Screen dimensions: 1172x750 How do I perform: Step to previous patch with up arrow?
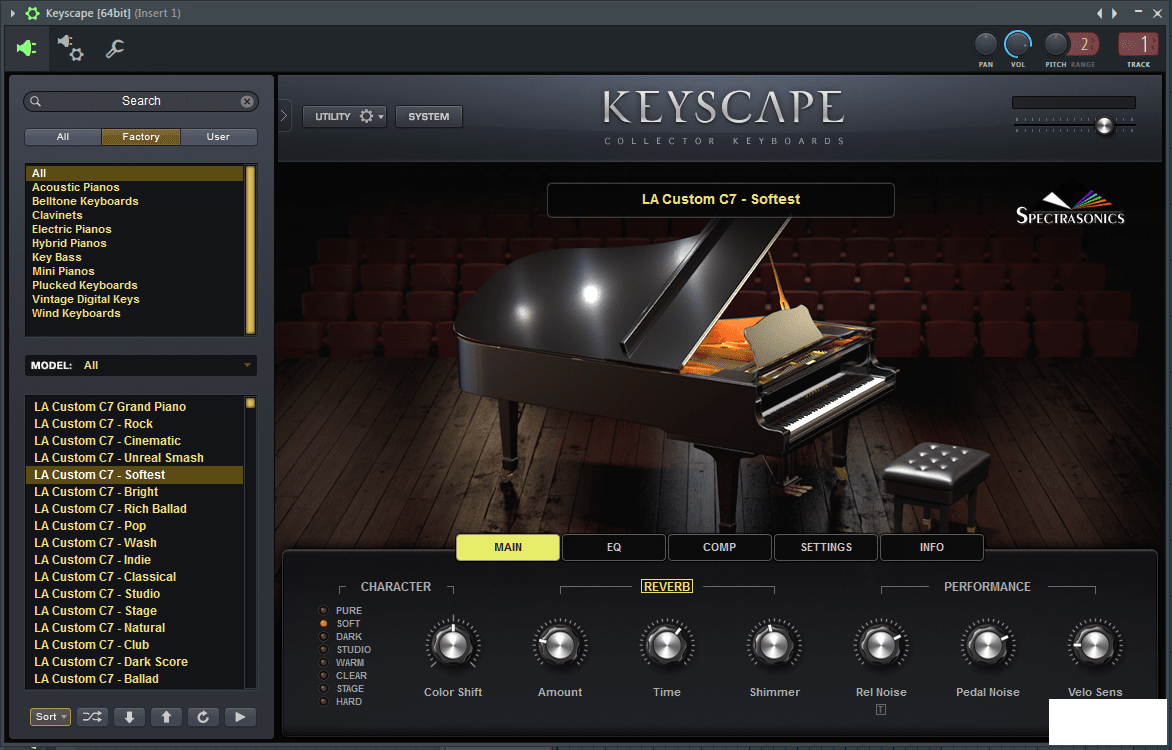pos(167,717)
